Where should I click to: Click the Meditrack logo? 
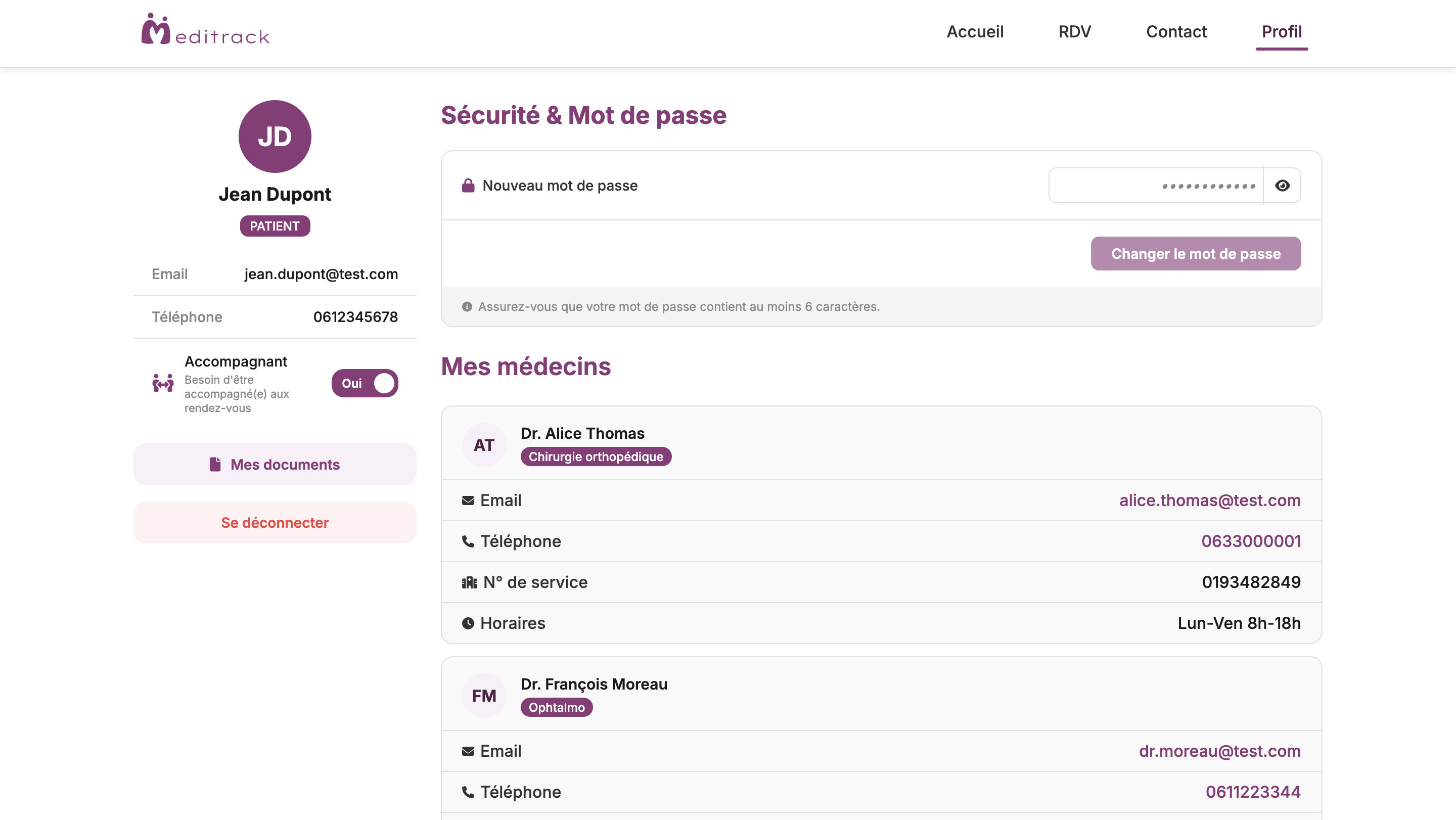[x=205, y=29]
